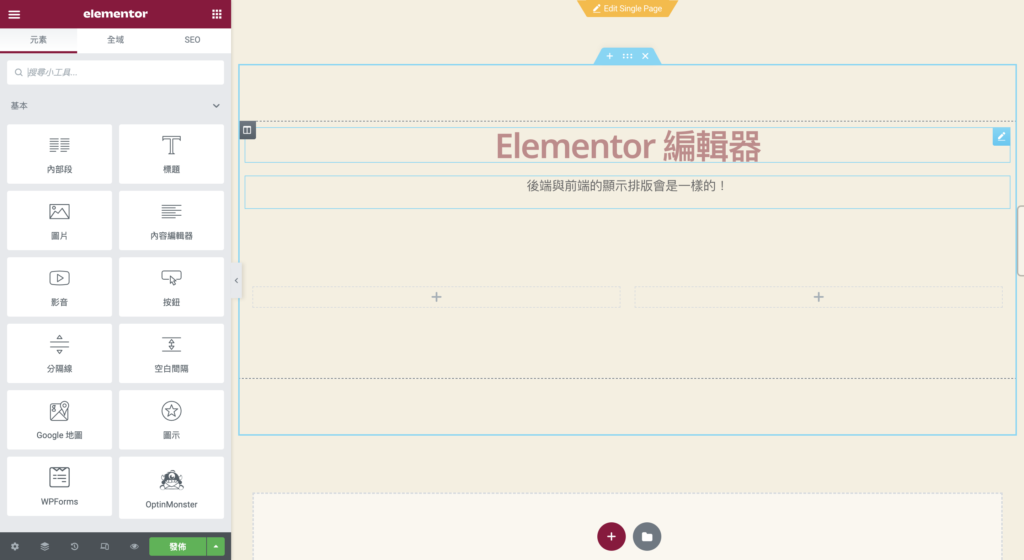The width and height of the screenshot is (1024, 560).
Task: Click the edit section dots handle
Action: click(628, 56)
